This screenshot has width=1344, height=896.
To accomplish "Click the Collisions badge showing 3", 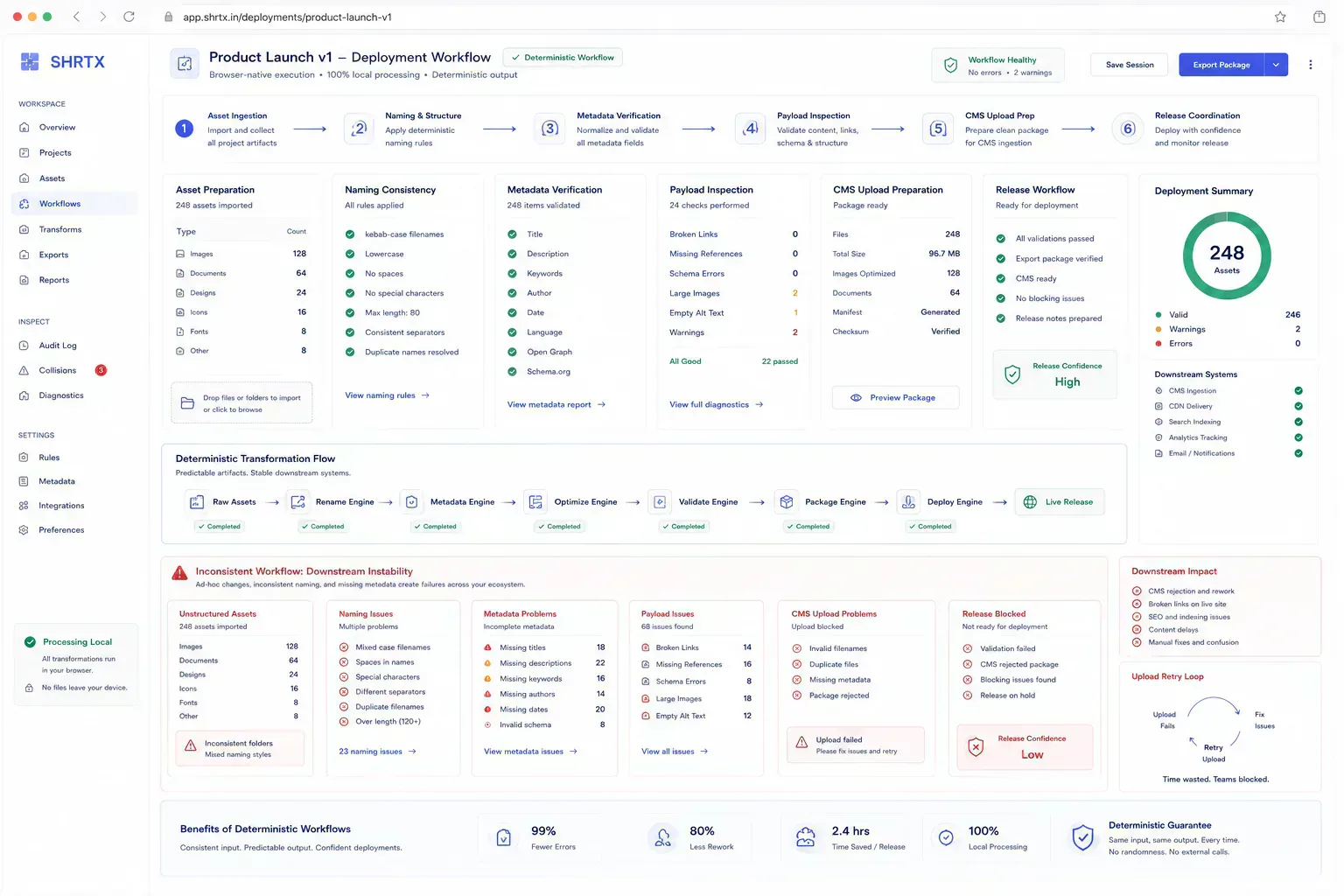I will pyautogui.click(x=101, y=370).
